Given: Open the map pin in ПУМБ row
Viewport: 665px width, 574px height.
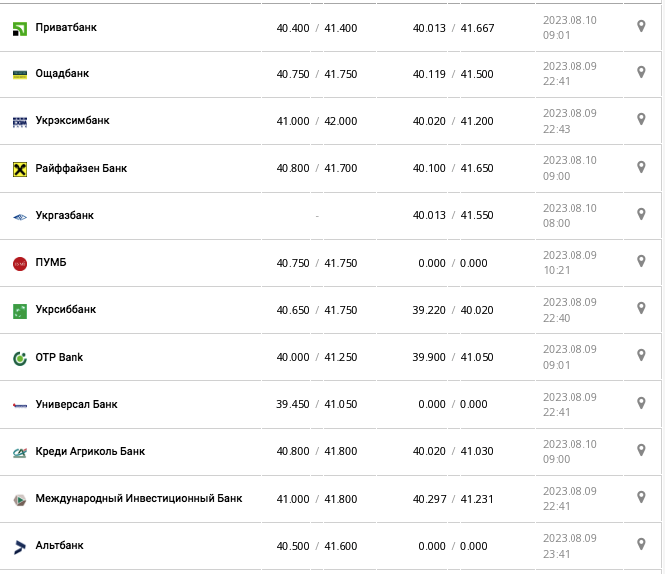Looking at the screenshot, I should click(642, 261).
